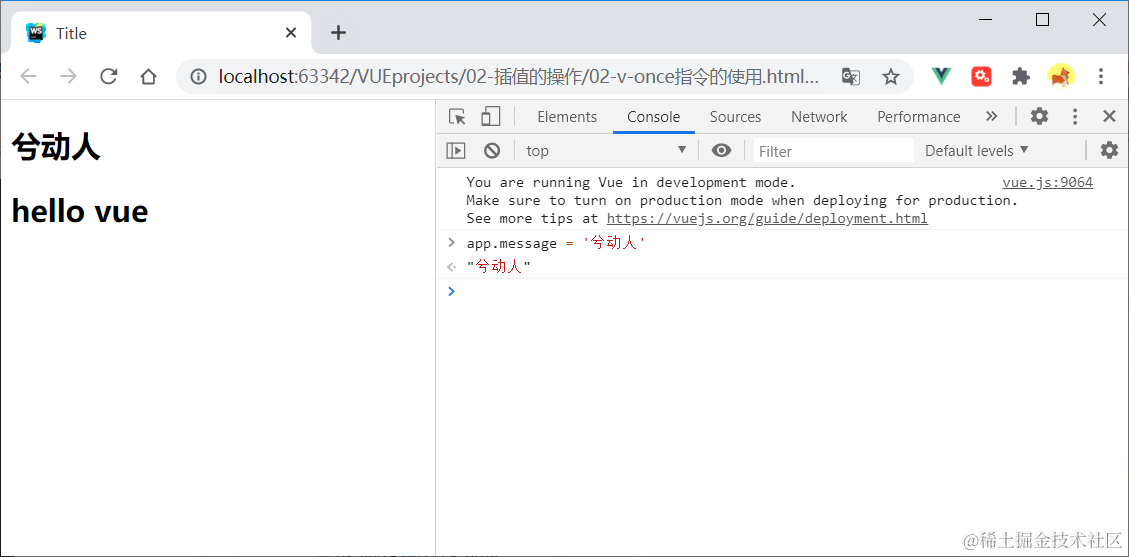This screenshot has width=1129, height=557.
Task: Minimize the browser window
Action: [x=985, y=20]
